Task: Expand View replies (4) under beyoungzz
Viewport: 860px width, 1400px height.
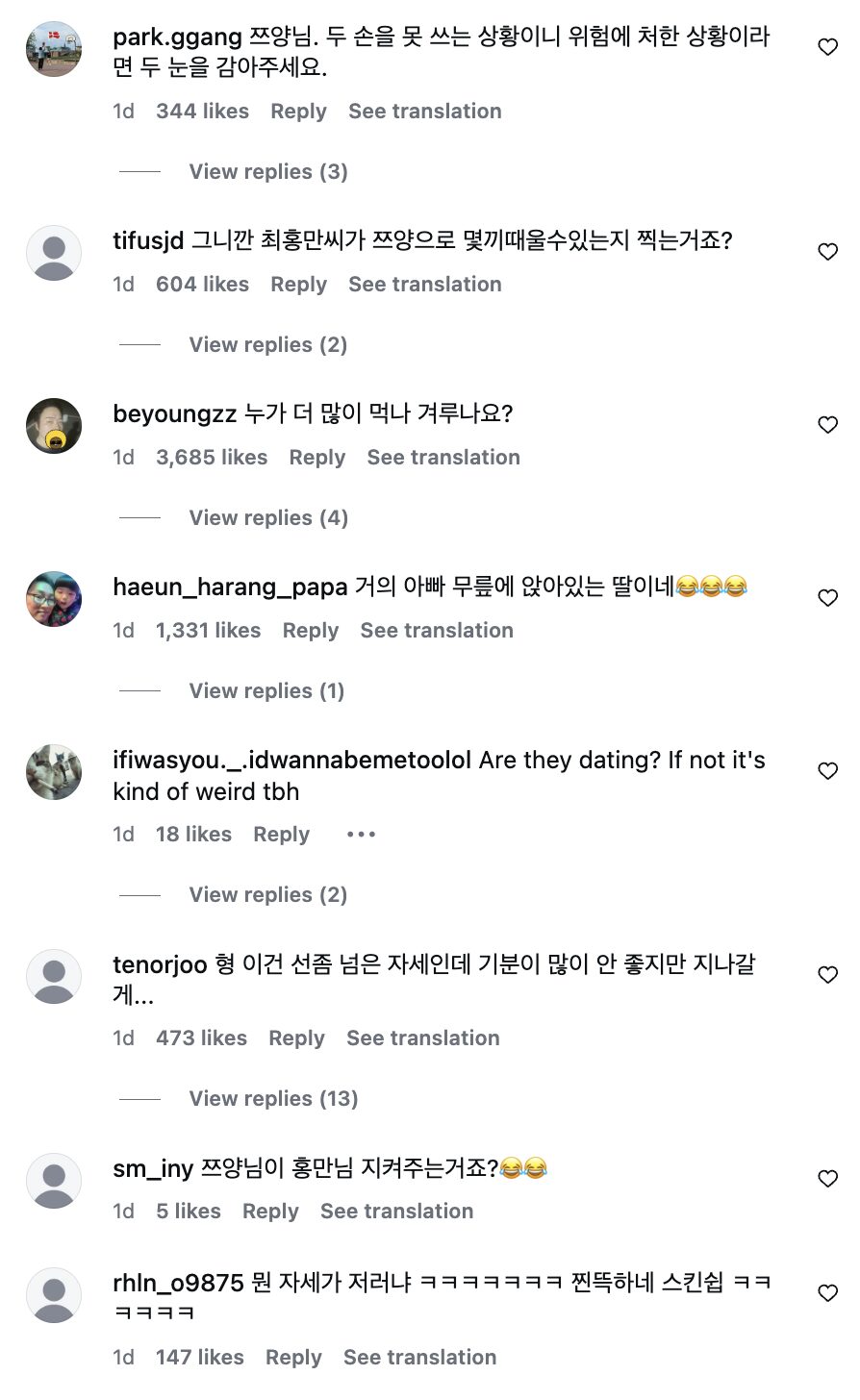Action: coord(268,518)
